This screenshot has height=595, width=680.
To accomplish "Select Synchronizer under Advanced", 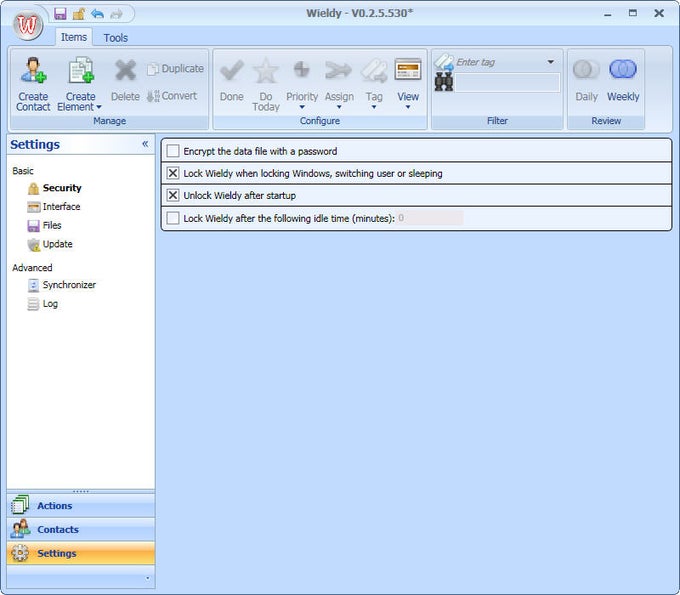I will coord(62,285).
